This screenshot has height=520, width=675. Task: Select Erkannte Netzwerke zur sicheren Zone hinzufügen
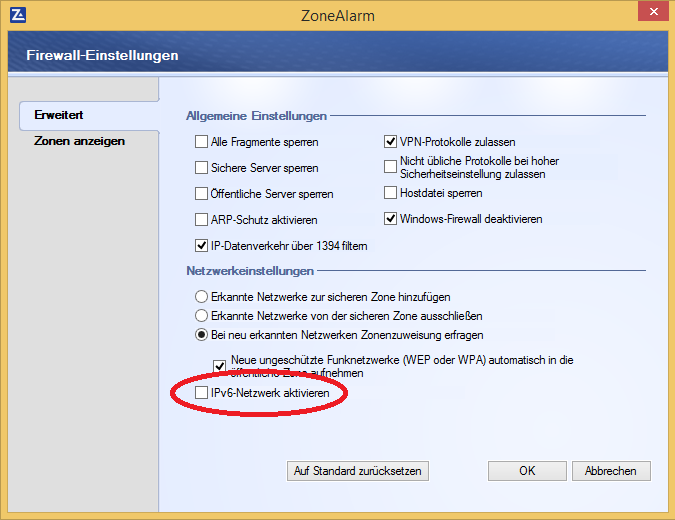(x=202, y=297)
